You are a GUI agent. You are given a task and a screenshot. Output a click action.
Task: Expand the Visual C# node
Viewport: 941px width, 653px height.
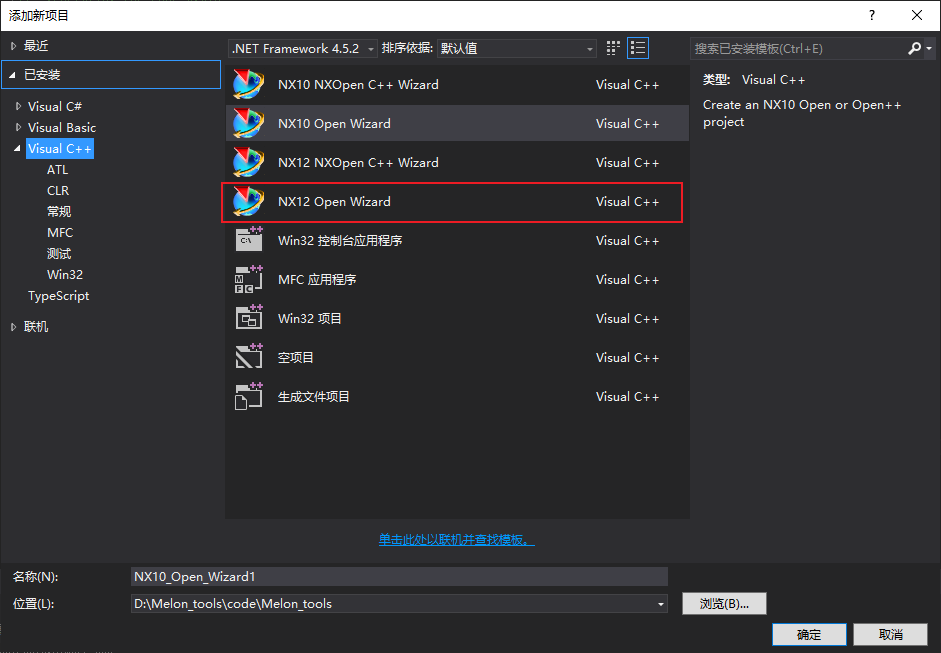18,106
